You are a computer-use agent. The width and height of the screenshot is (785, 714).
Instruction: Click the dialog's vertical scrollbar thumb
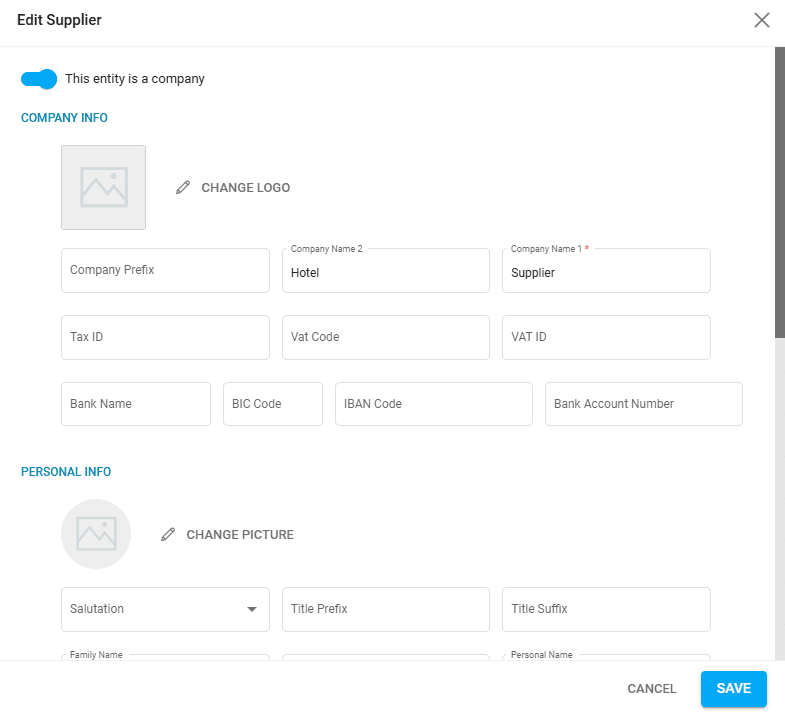tap(779, 190)
